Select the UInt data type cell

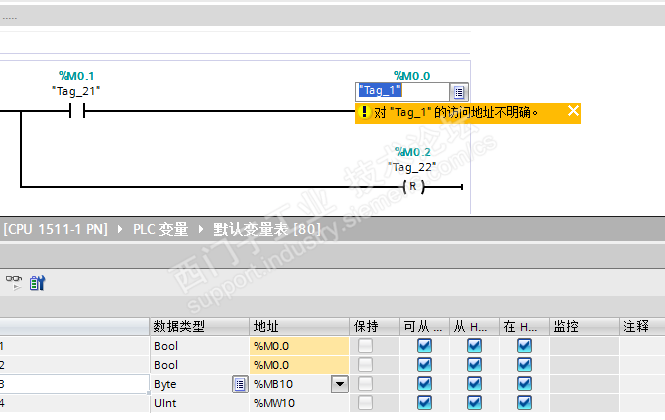199,403
